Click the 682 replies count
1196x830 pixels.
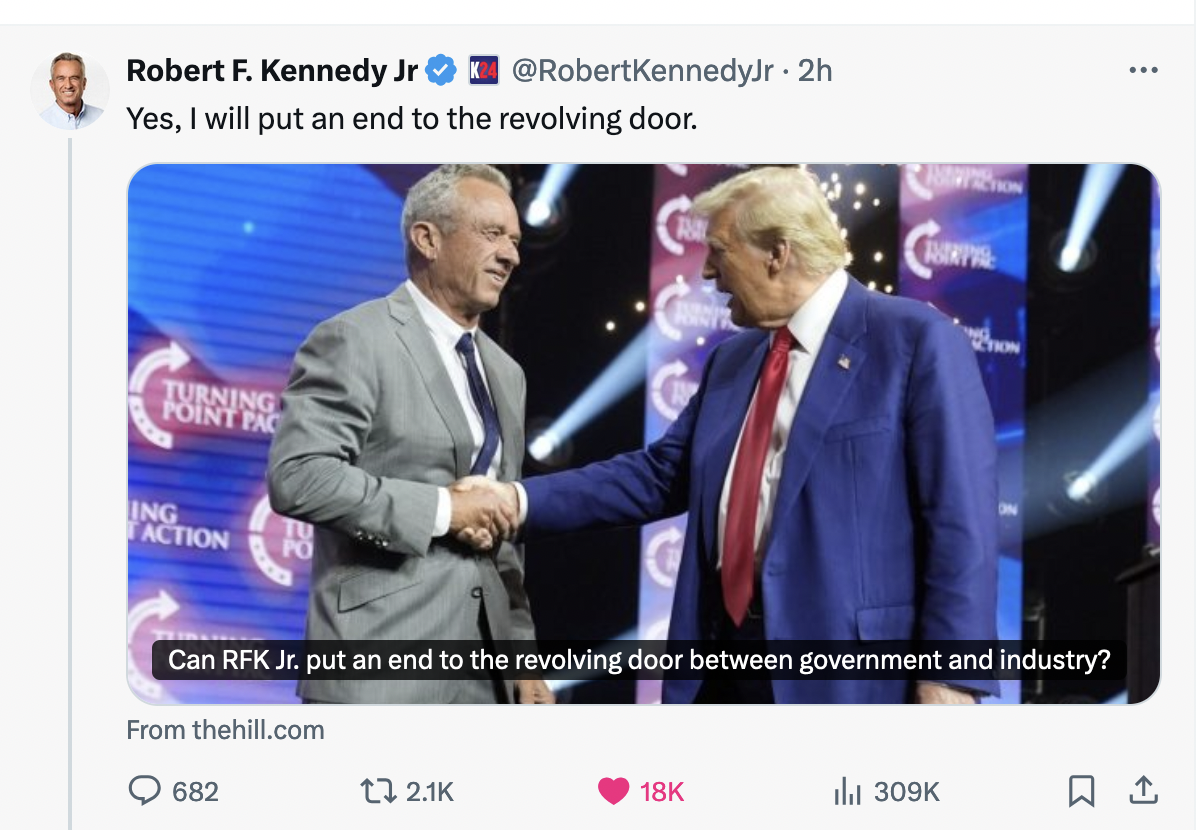(196, 792)
